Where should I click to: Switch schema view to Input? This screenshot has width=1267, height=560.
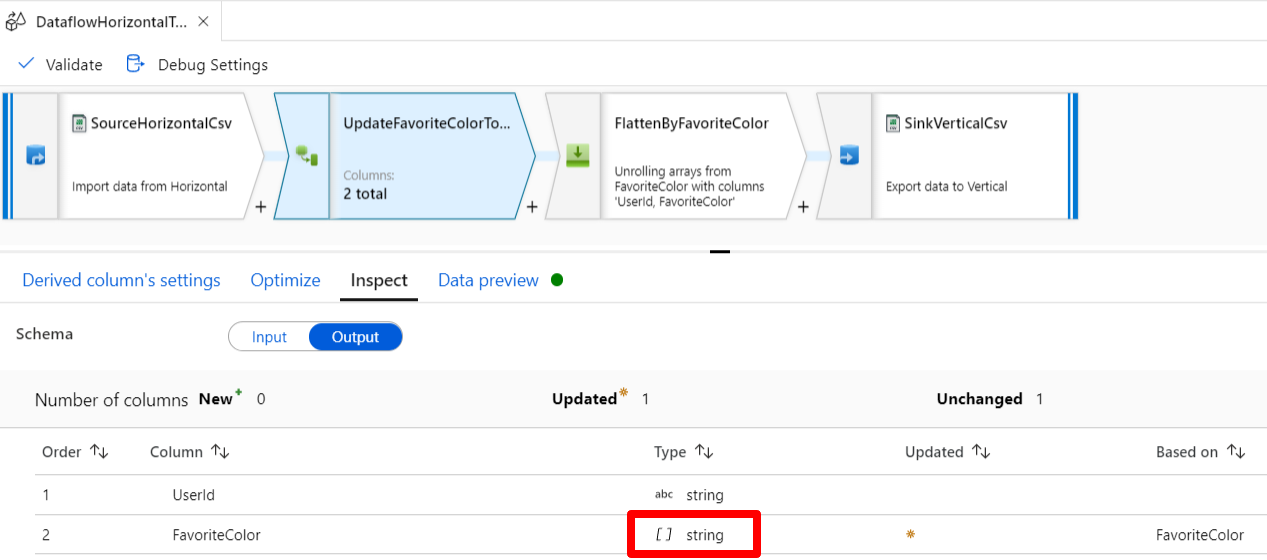click(269, 337)
